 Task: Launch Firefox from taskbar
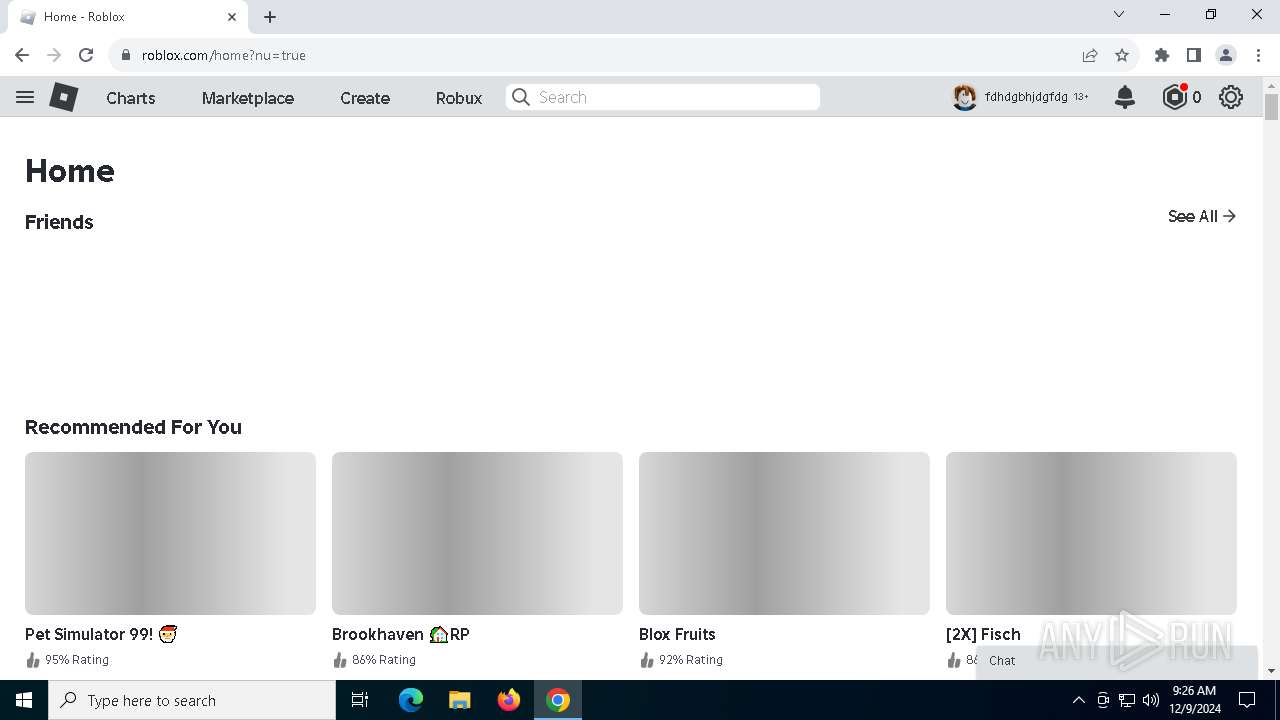(x=509, y=700)
